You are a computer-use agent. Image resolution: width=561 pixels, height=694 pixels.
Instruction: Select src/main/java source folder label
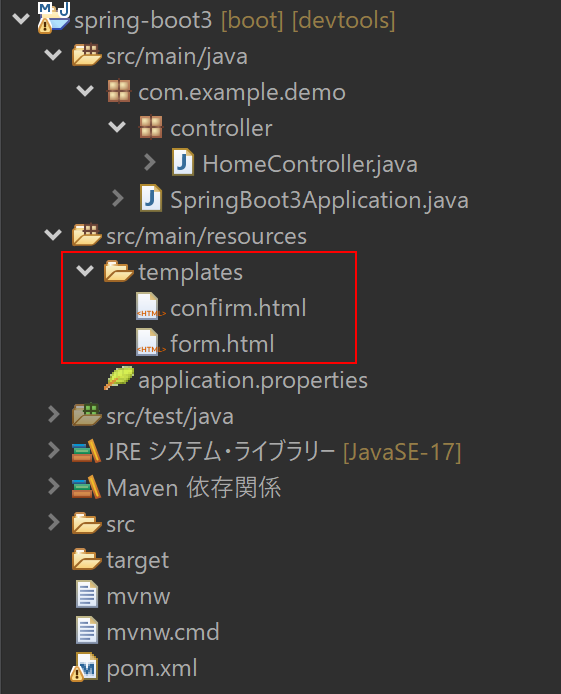coord(177,57)
